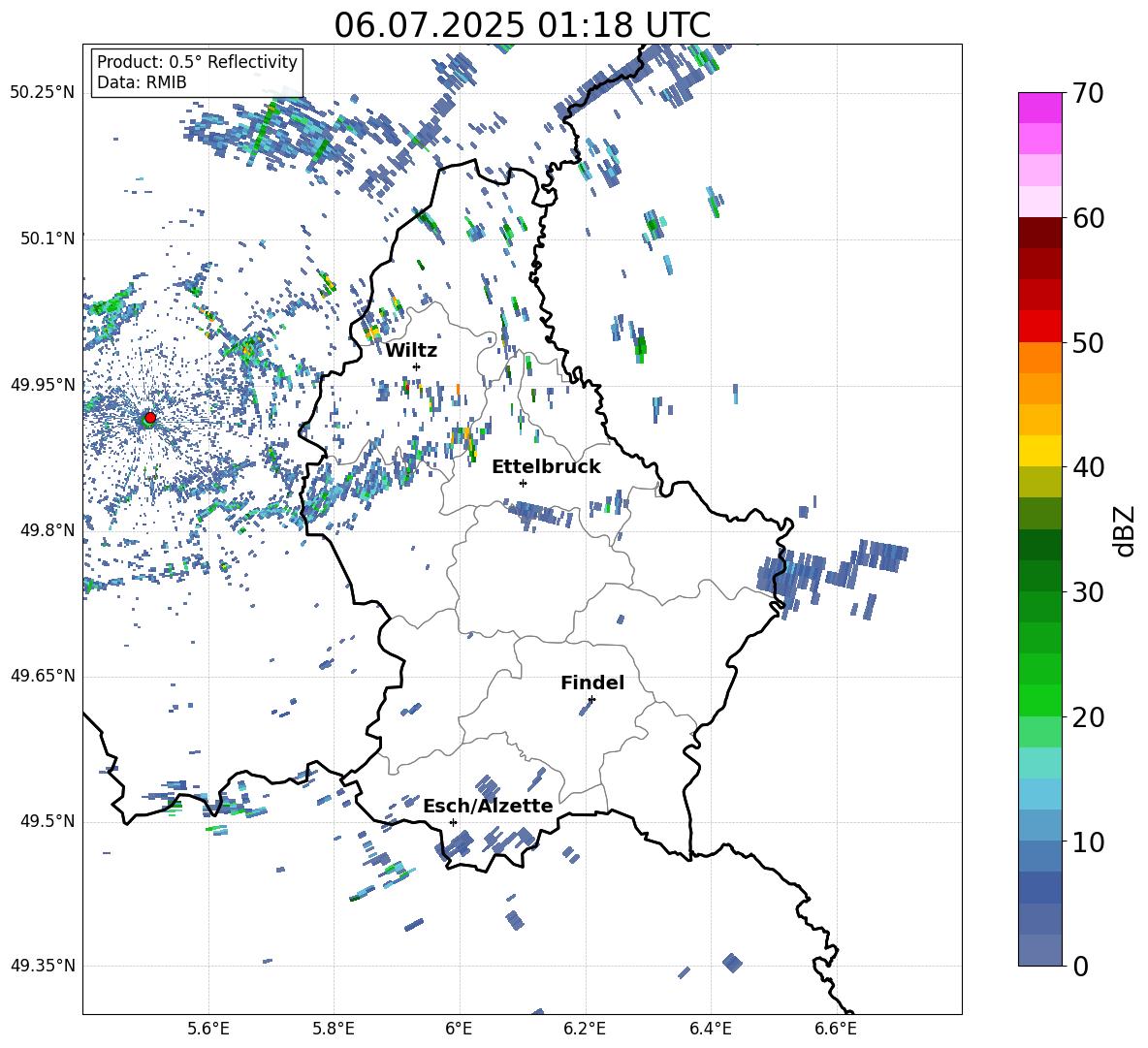Pick the dark maroon colorbar segment below 60 dBZ
Image resolution: width=1148 pixels, height=1048 pixels.
pyautogui.click(x=1040, y=233)
